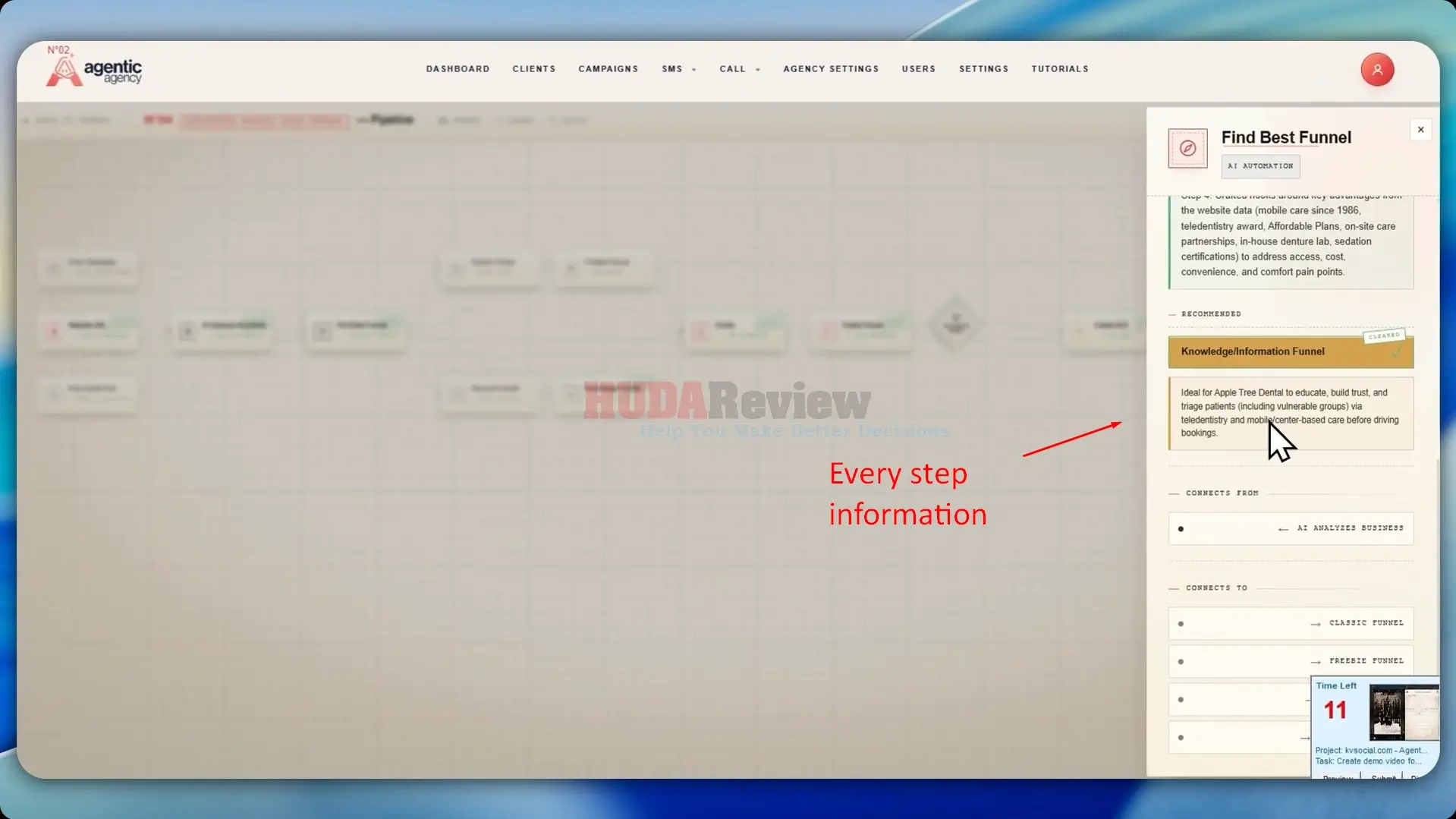The width and height of the screenshot is (1456, 819).
Task: Go to the Users page
Action: [918, 69]
